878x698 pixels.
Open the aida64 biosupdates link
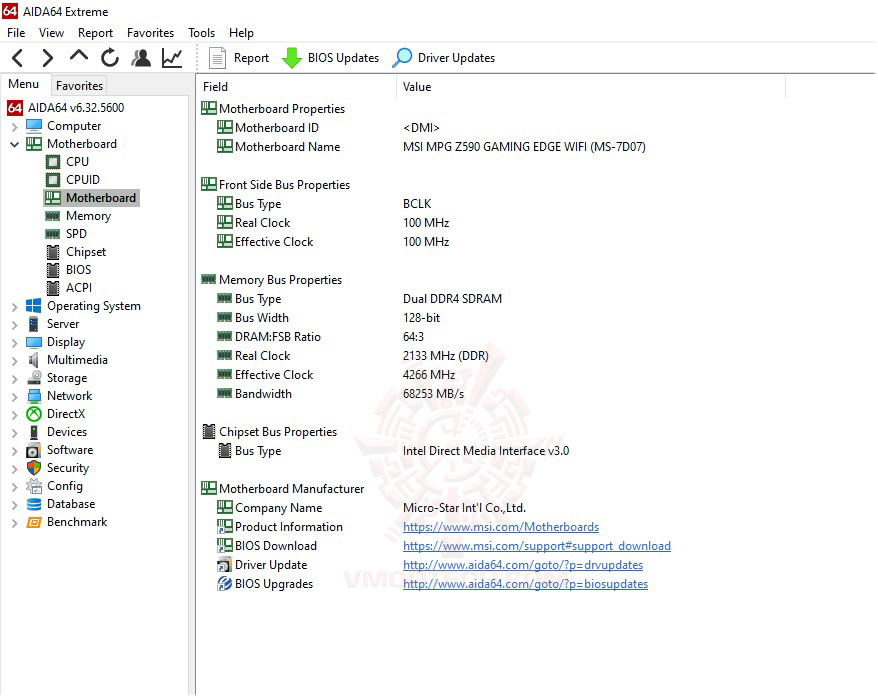tap(525, 584)
